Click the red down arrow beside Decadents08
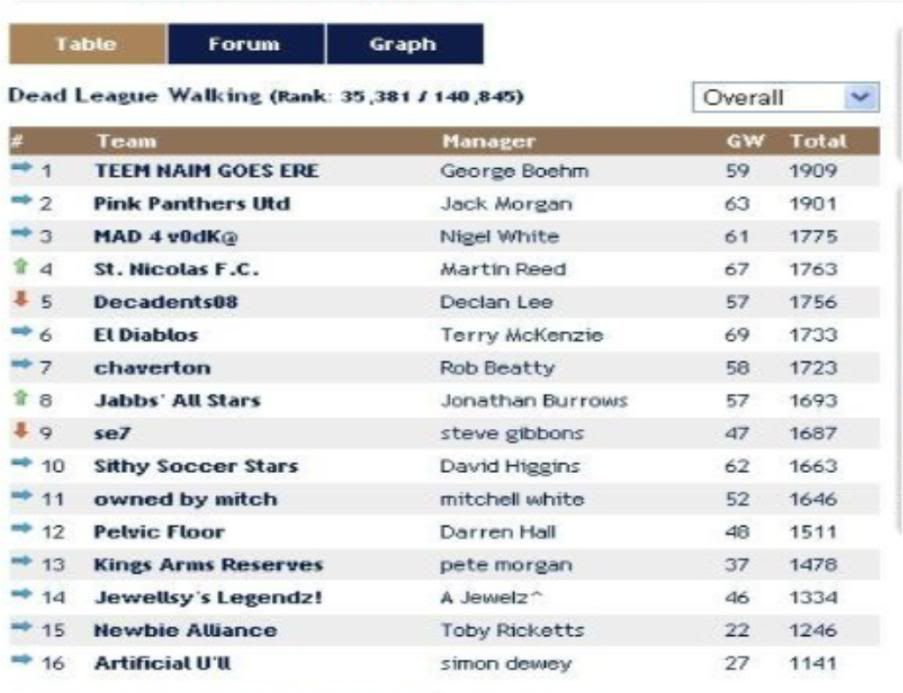This screenshot has width=903, height=693. coord(19,302)
